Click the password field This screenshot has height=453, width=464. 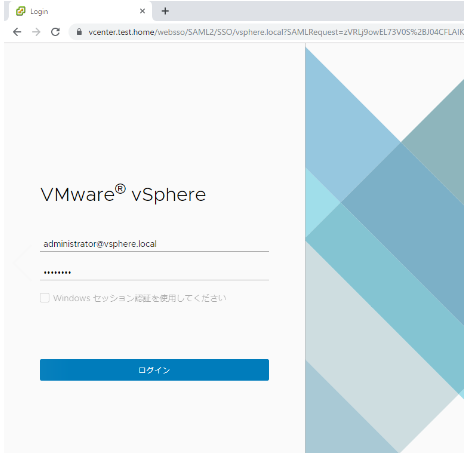154,272
